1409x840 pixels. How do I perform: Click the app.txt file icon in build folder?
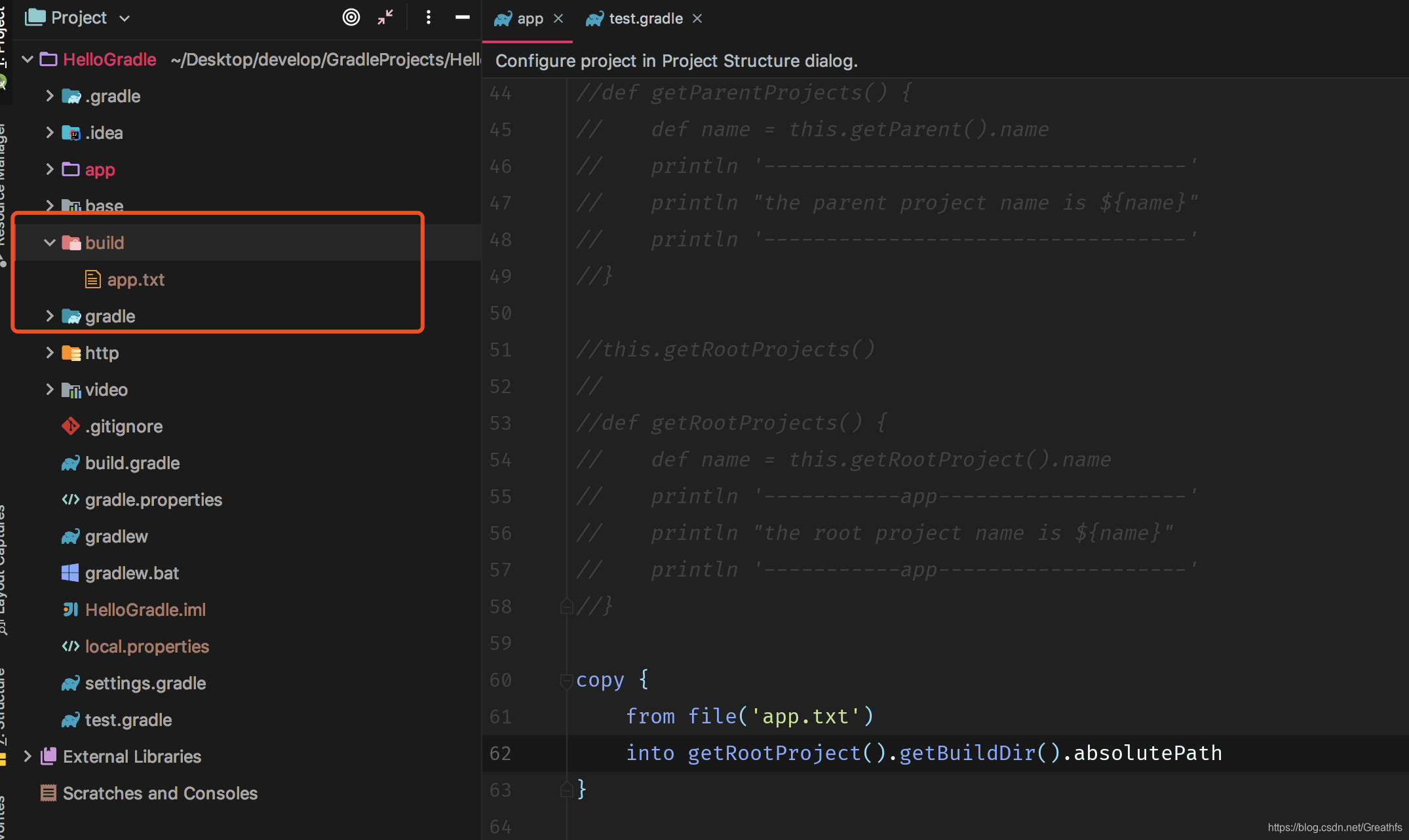(94, 279)
